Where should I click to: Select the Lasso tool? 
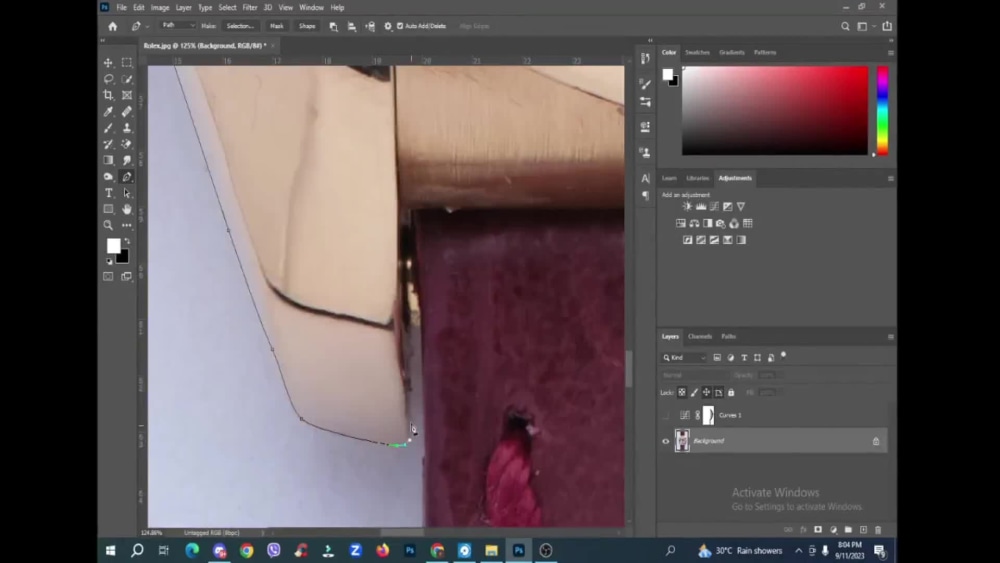pos(108,79)
